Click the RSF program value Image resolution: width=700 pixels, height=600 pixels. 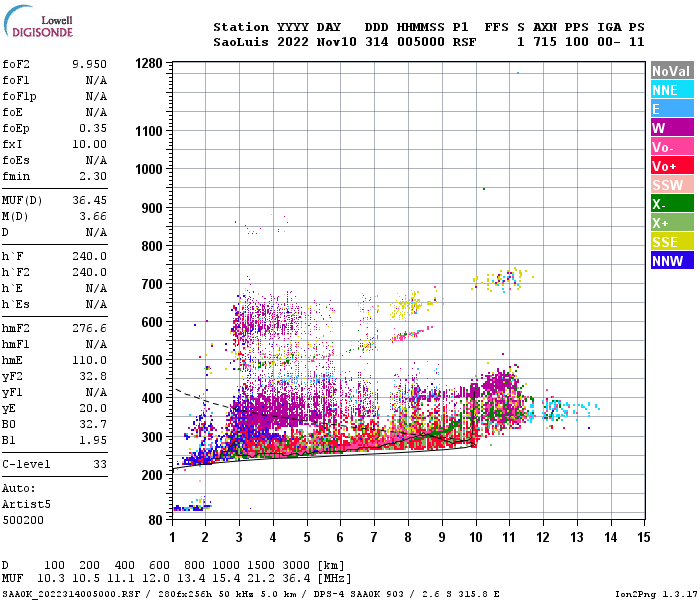click(x=464, y=42)
